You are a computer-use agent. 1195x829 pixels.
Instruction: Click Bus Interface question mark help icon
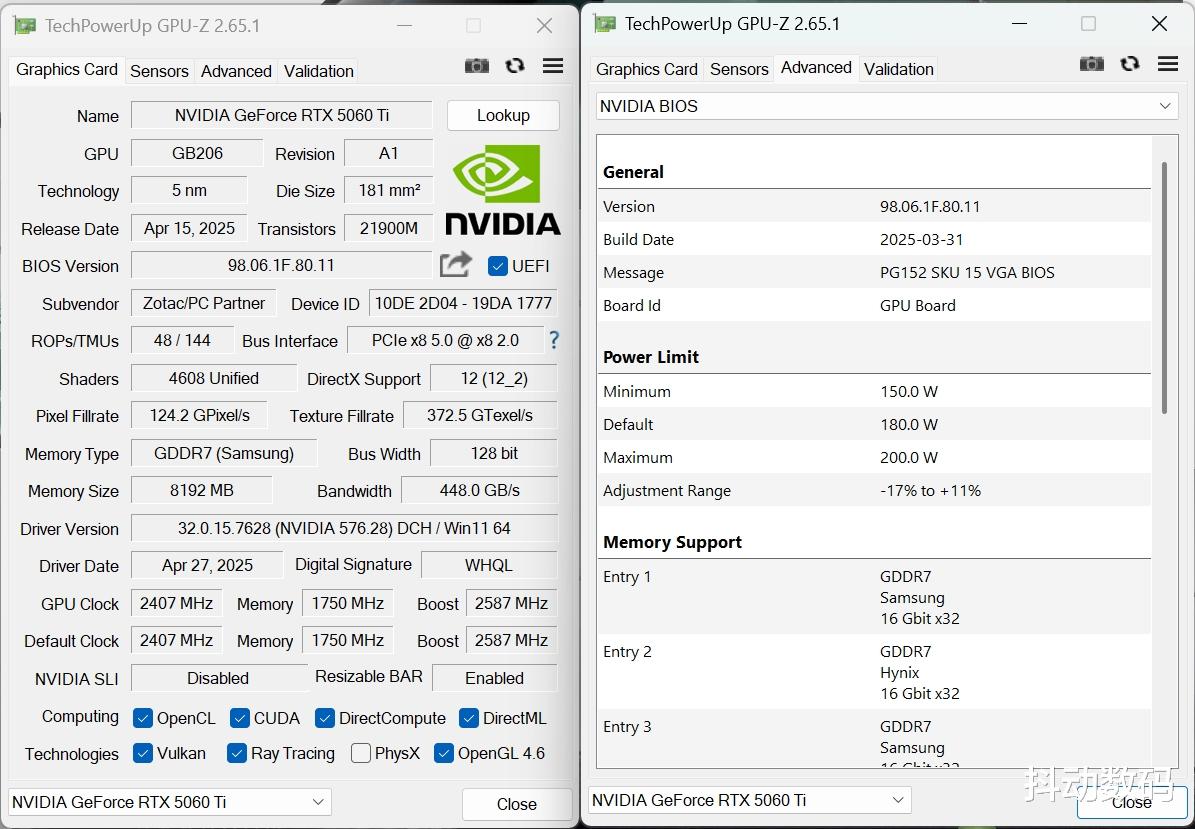(554, 340)
